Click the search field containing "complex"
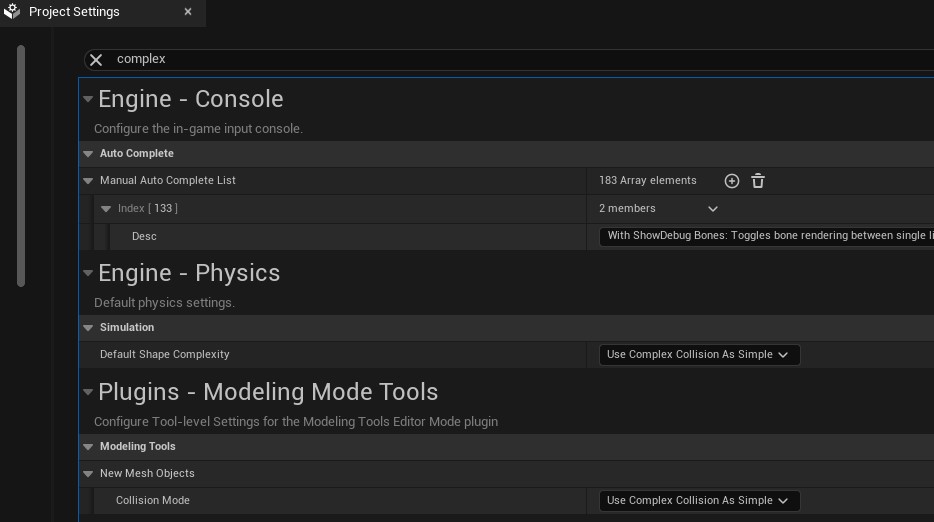Viewport: 934px width, 522px height. tap(500, 60)
